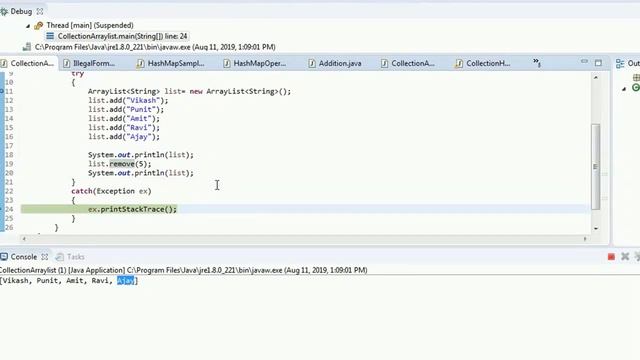Click the list.add("Vikash") line
The image size is (640, 360).
(x=128, y=100)
